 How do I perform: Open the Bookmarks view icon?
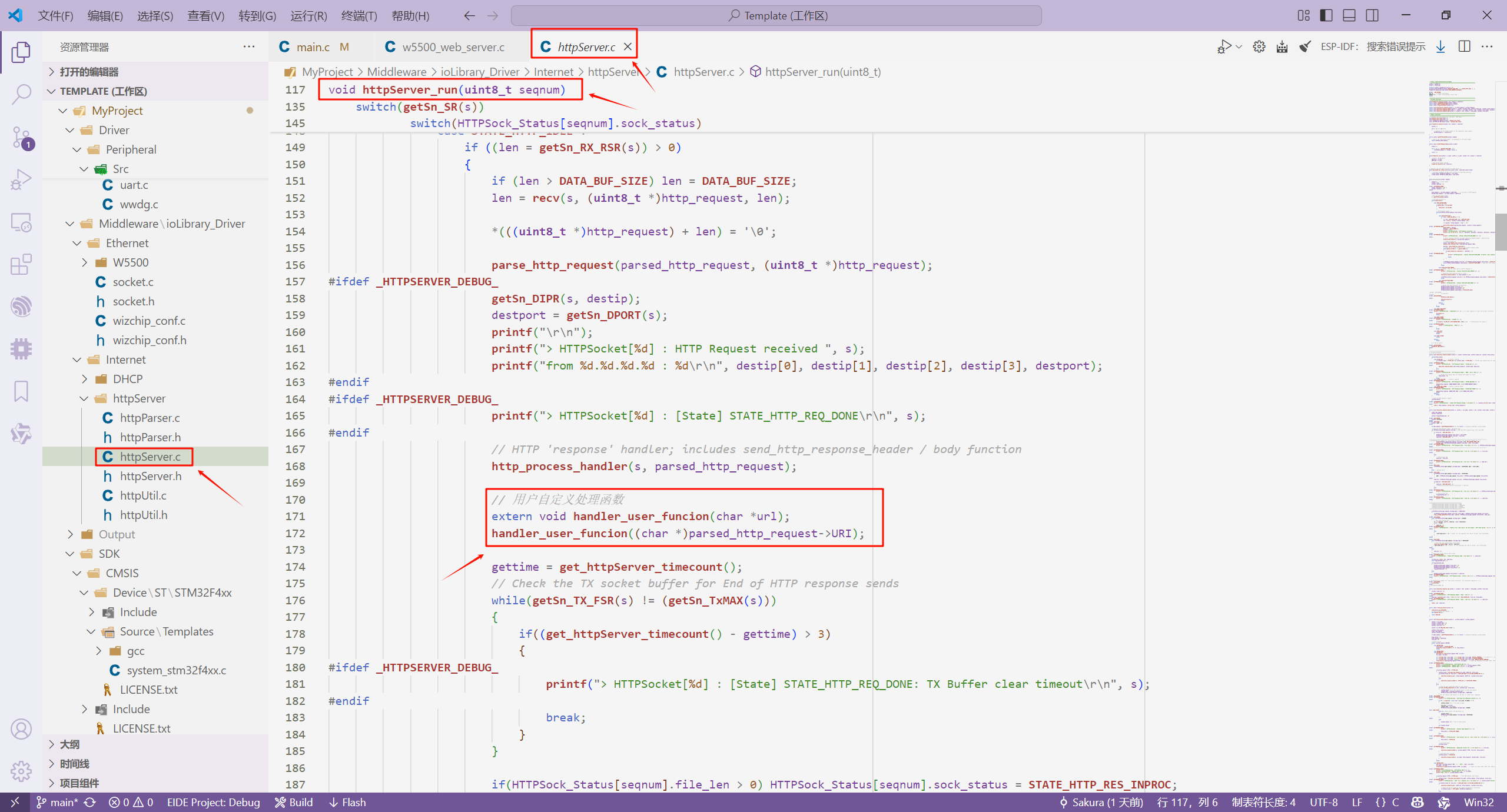click(21, 391)
